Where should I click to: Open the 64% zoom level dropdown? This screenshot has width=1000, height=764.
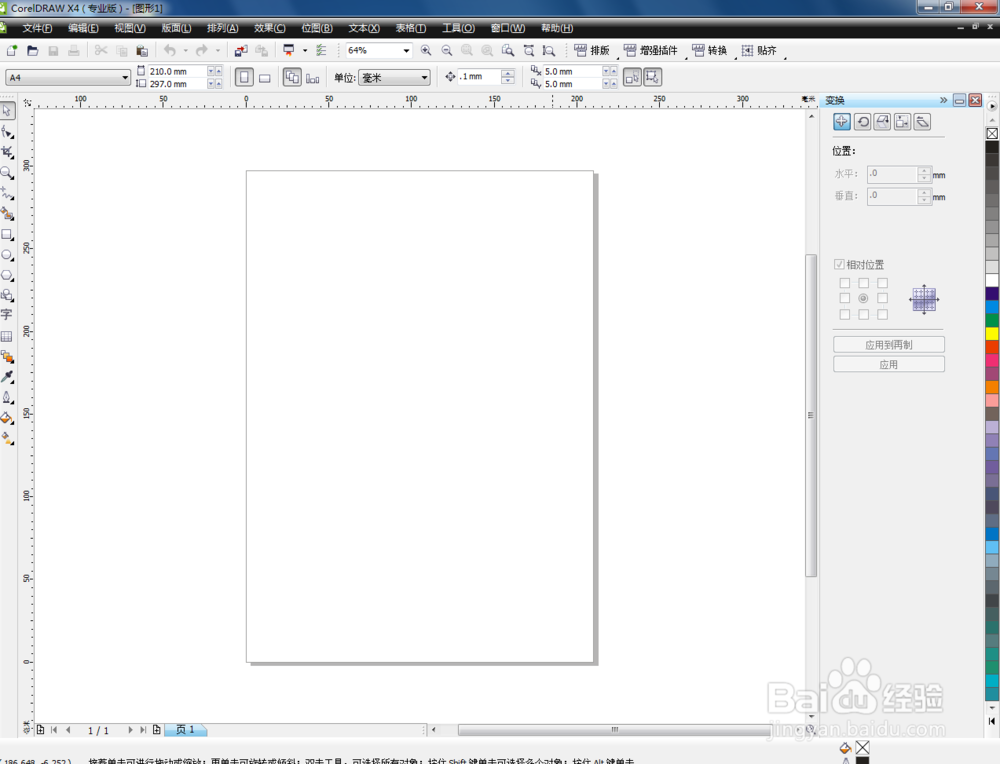click(406, 50)
